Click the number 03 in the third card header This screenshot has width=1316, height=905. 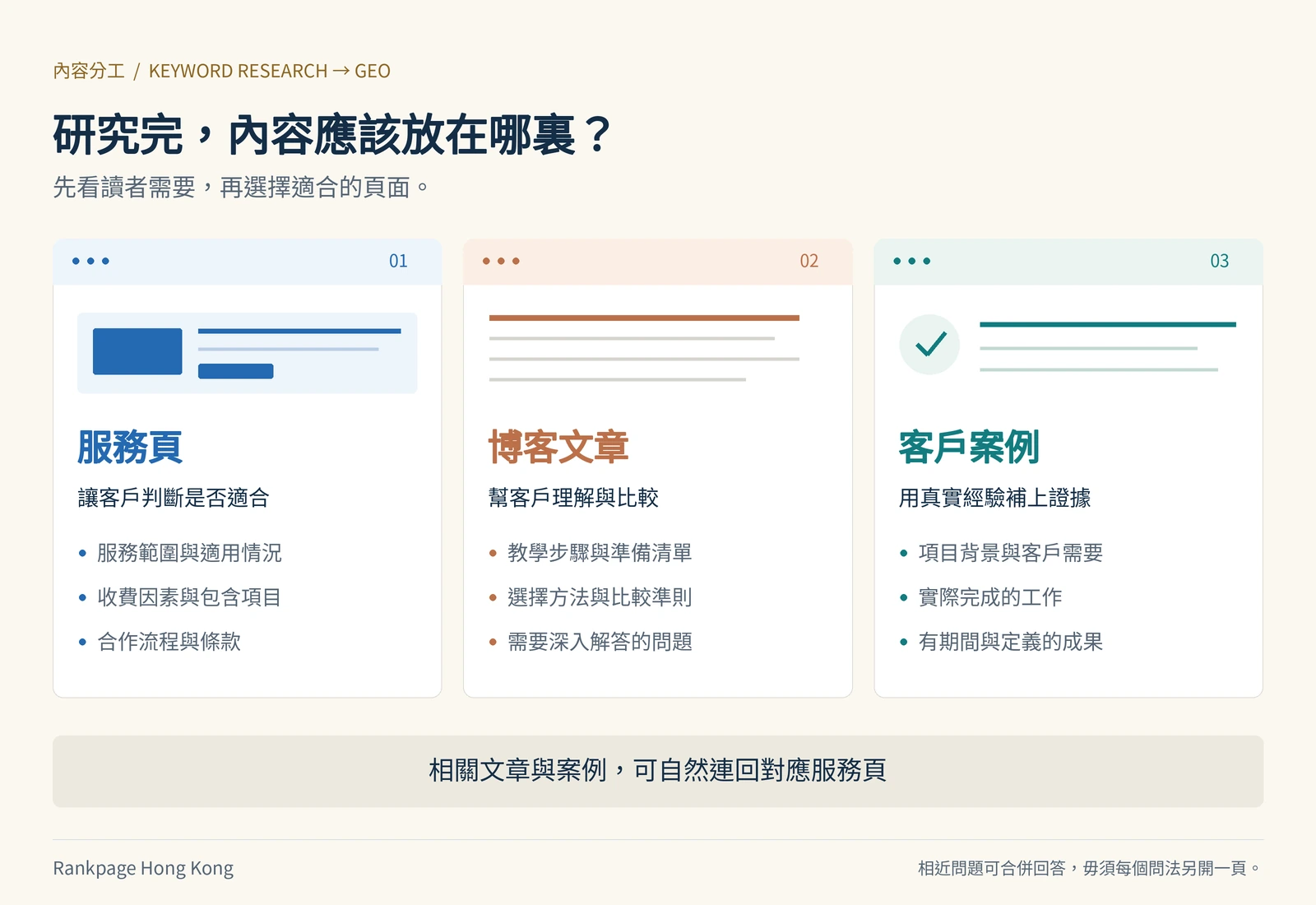click(x=1220, y=262)
